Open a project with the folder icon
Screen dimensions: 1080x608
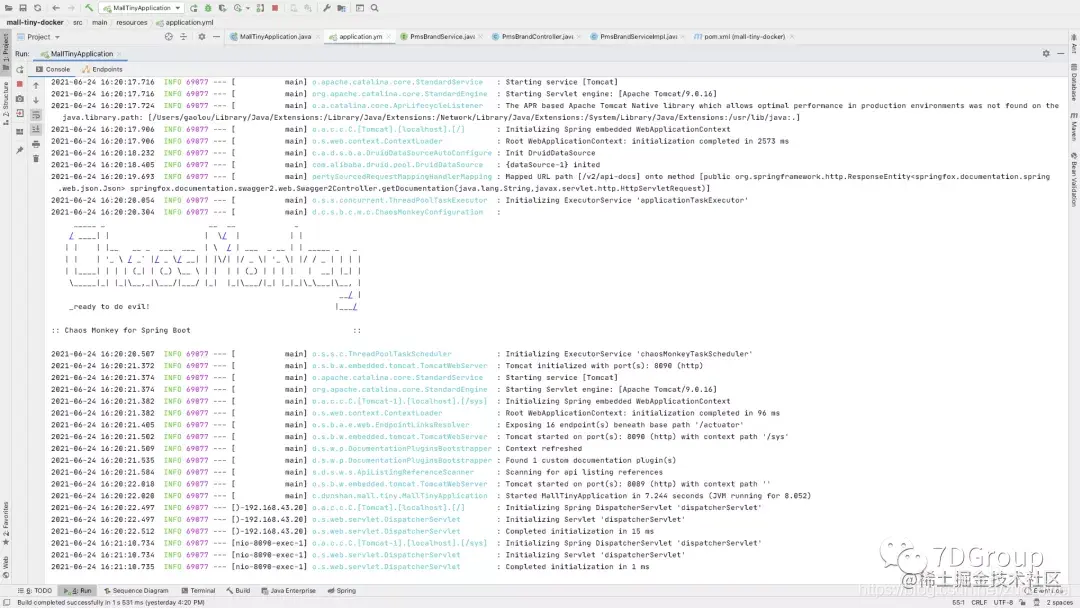pyautogui.click(x=8, y=8)
